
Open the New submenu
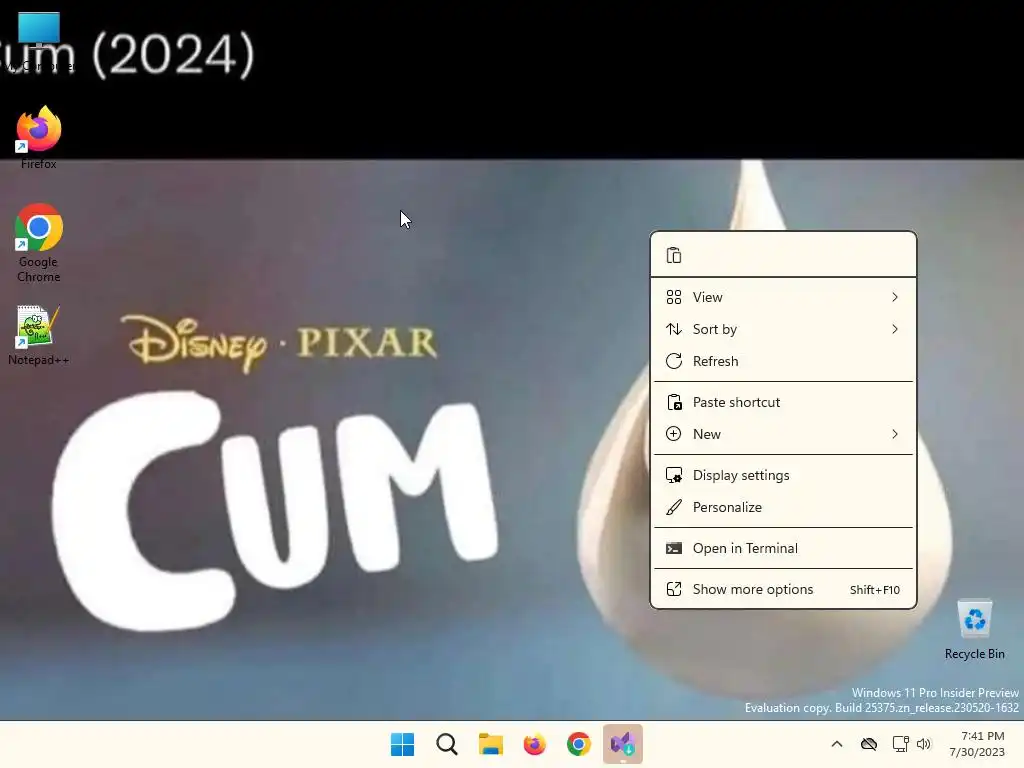coord(783,434)
